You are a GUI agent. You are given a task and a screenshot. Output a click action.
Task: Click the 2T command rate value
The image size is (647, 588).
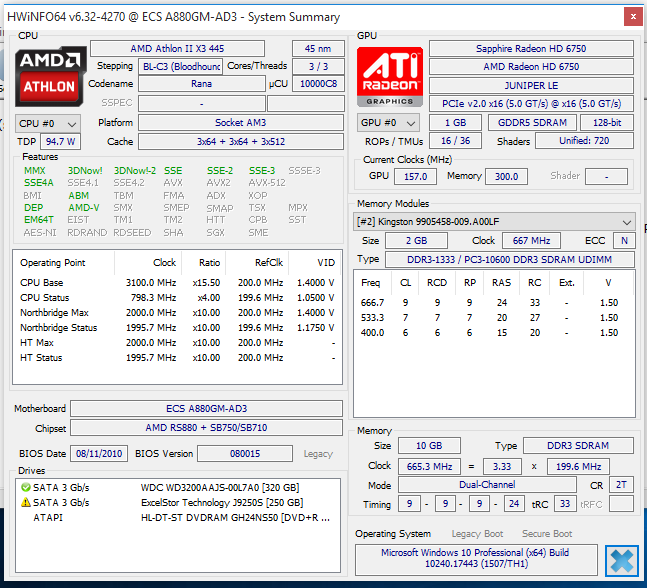pos(621,485)
